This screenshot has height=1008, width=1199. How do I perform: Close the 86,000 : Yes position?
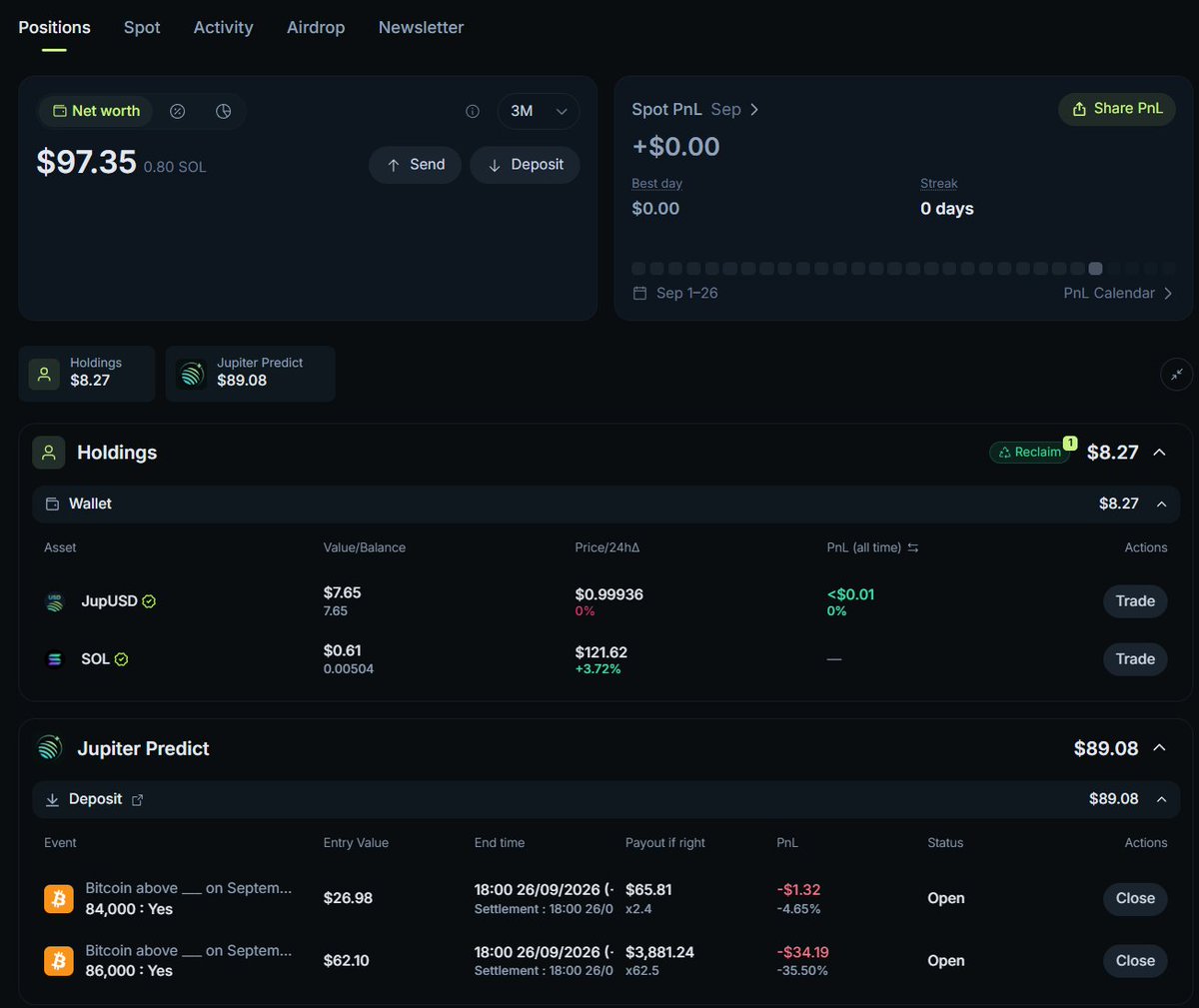tap(1135, 961)
